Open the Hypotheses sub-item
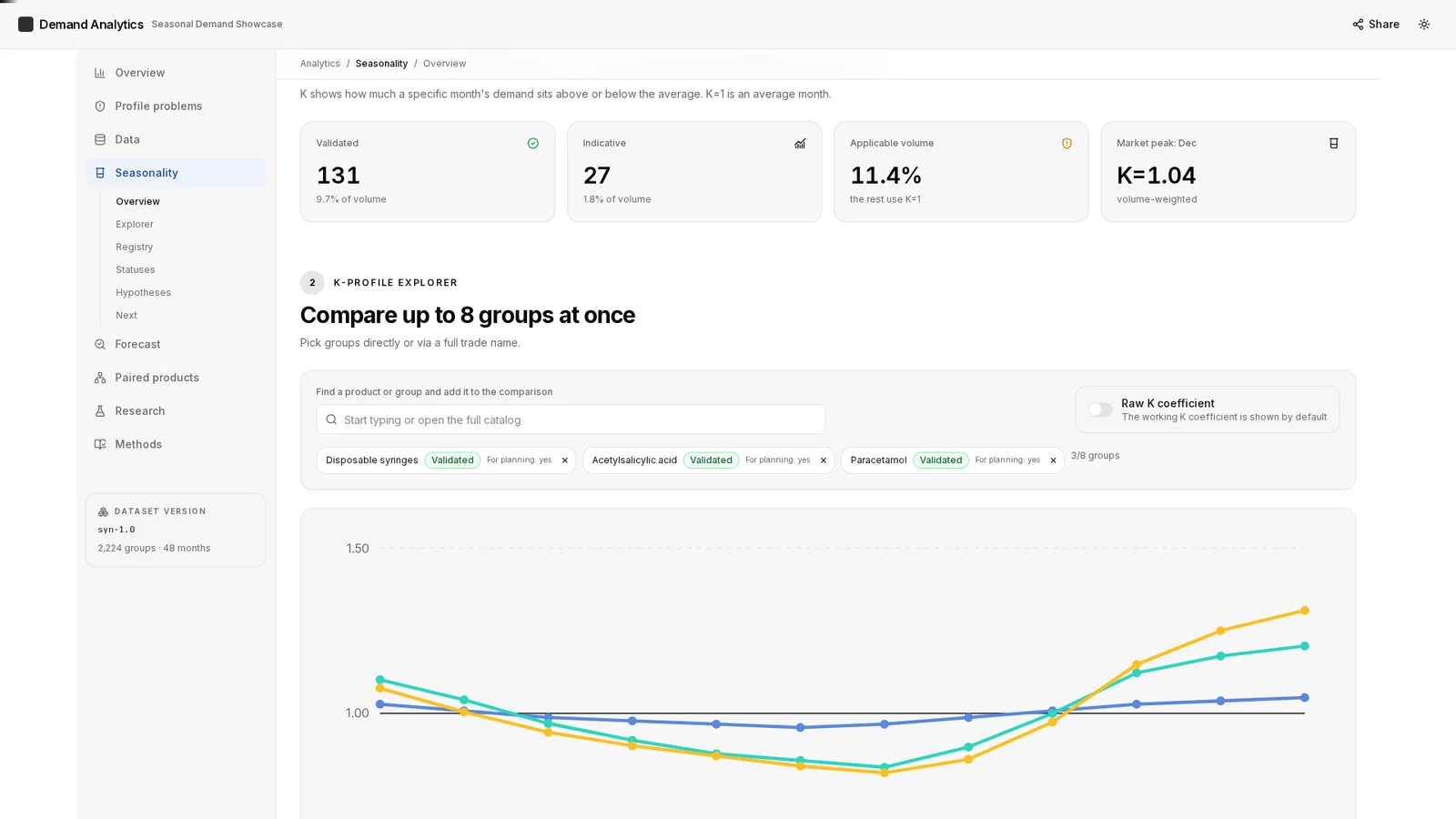 pos(144,293)
